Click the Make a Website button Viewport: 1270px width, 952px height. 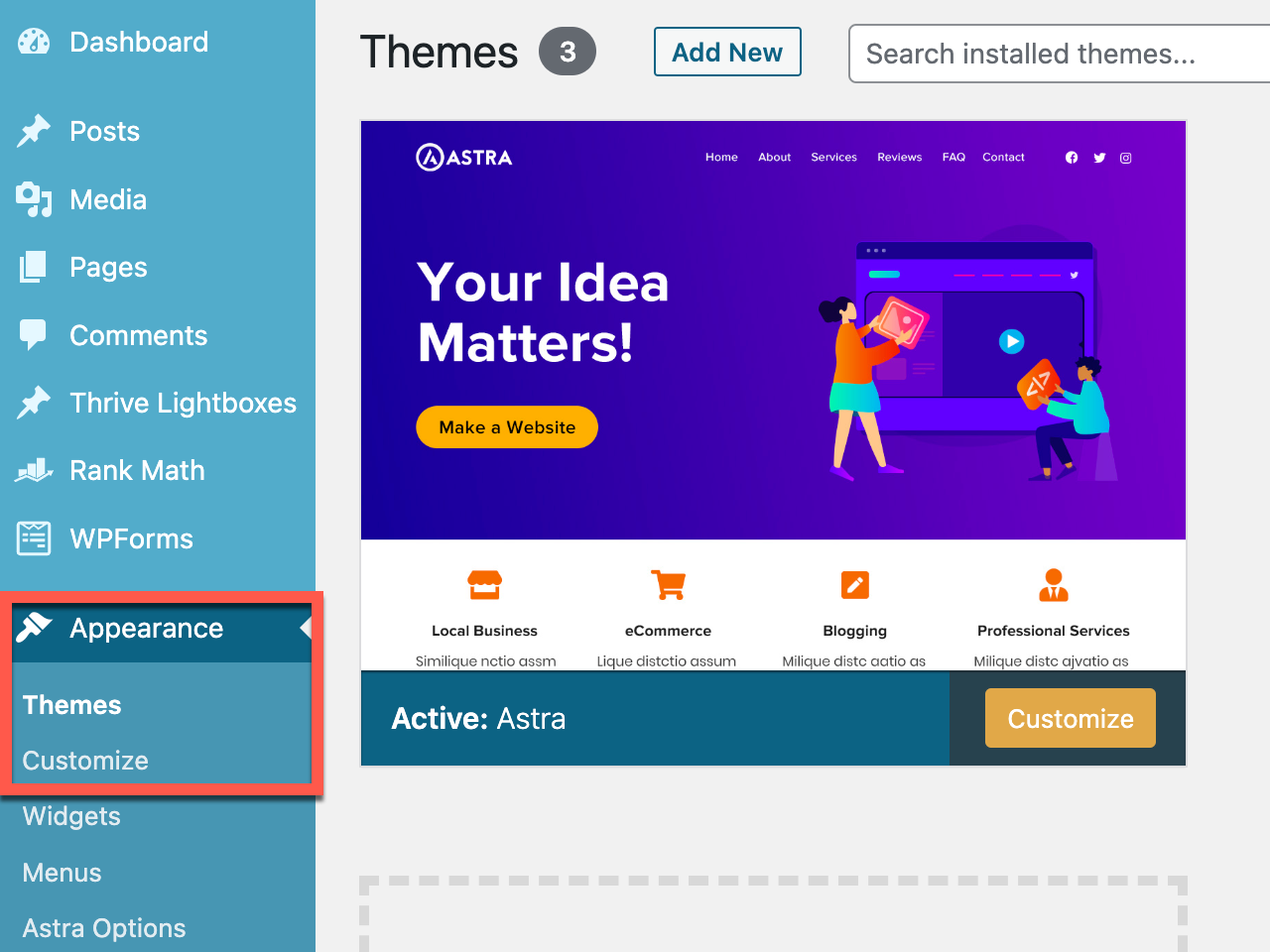(x=507, y=427)
